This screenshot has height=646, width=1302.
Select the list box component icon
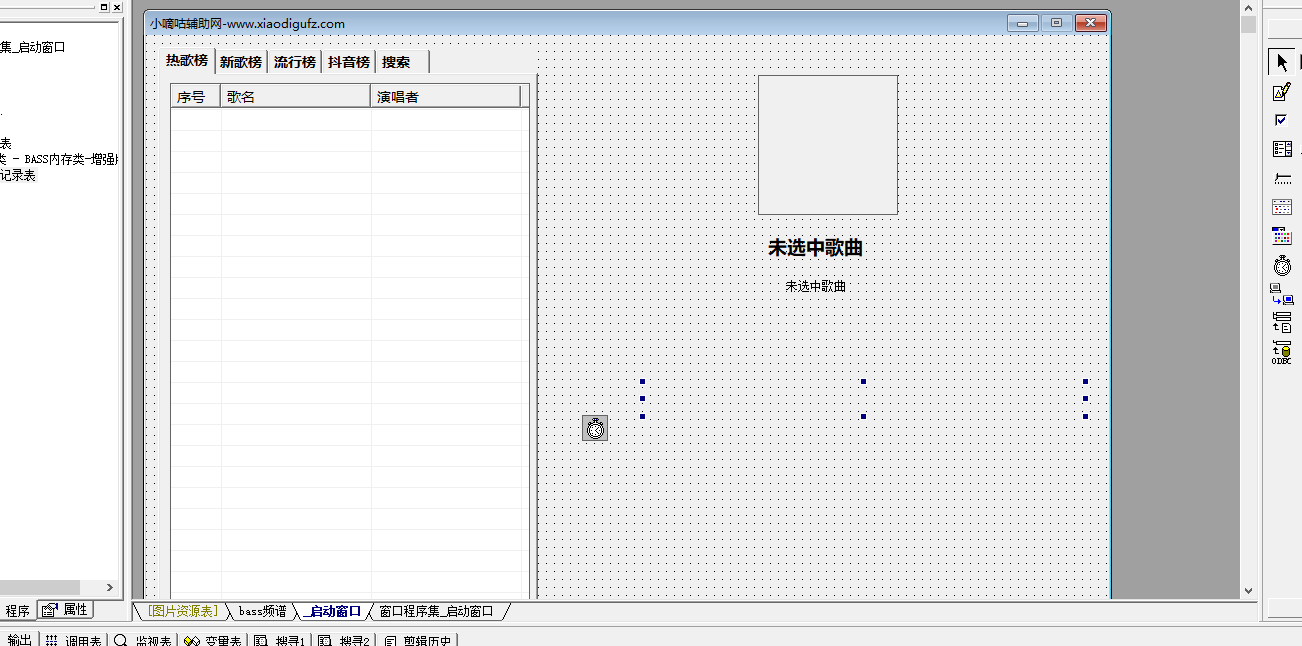(x=1282, y=149)
